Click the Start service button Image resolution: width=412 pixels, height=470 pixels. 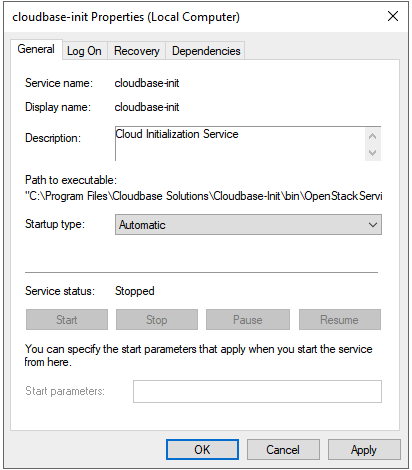pyautogui.click(x=67, y=320)
